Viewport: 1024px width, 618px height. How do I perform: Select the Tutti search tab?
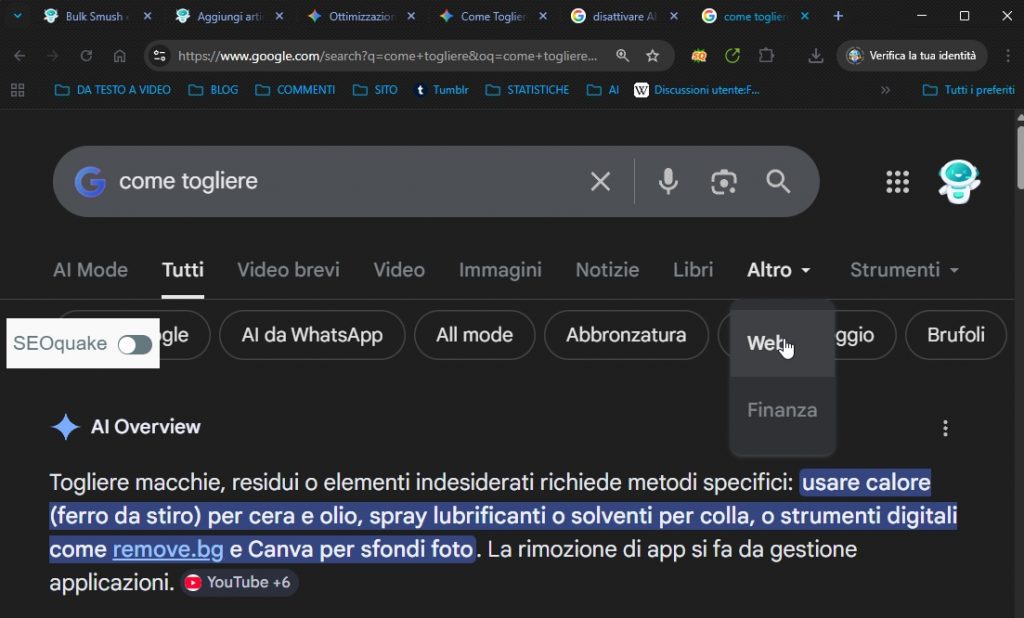point(183,270)
